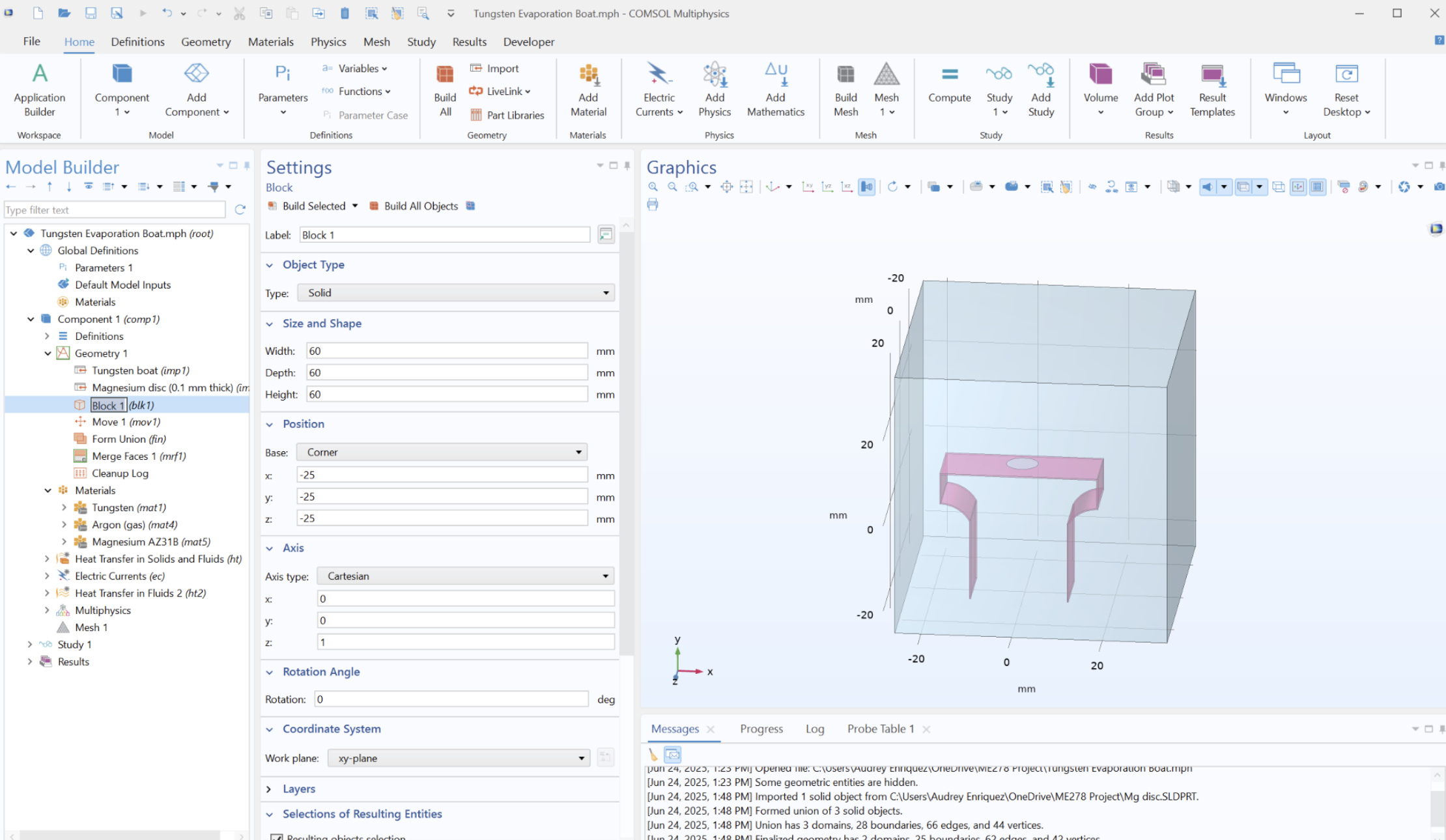Open the Probe Table 1 tab

(x=880, y=729)
